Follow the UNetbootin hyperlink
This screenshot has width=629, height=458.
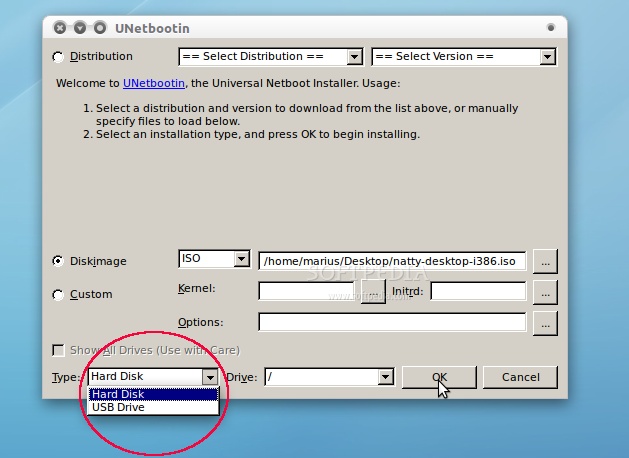154,83
